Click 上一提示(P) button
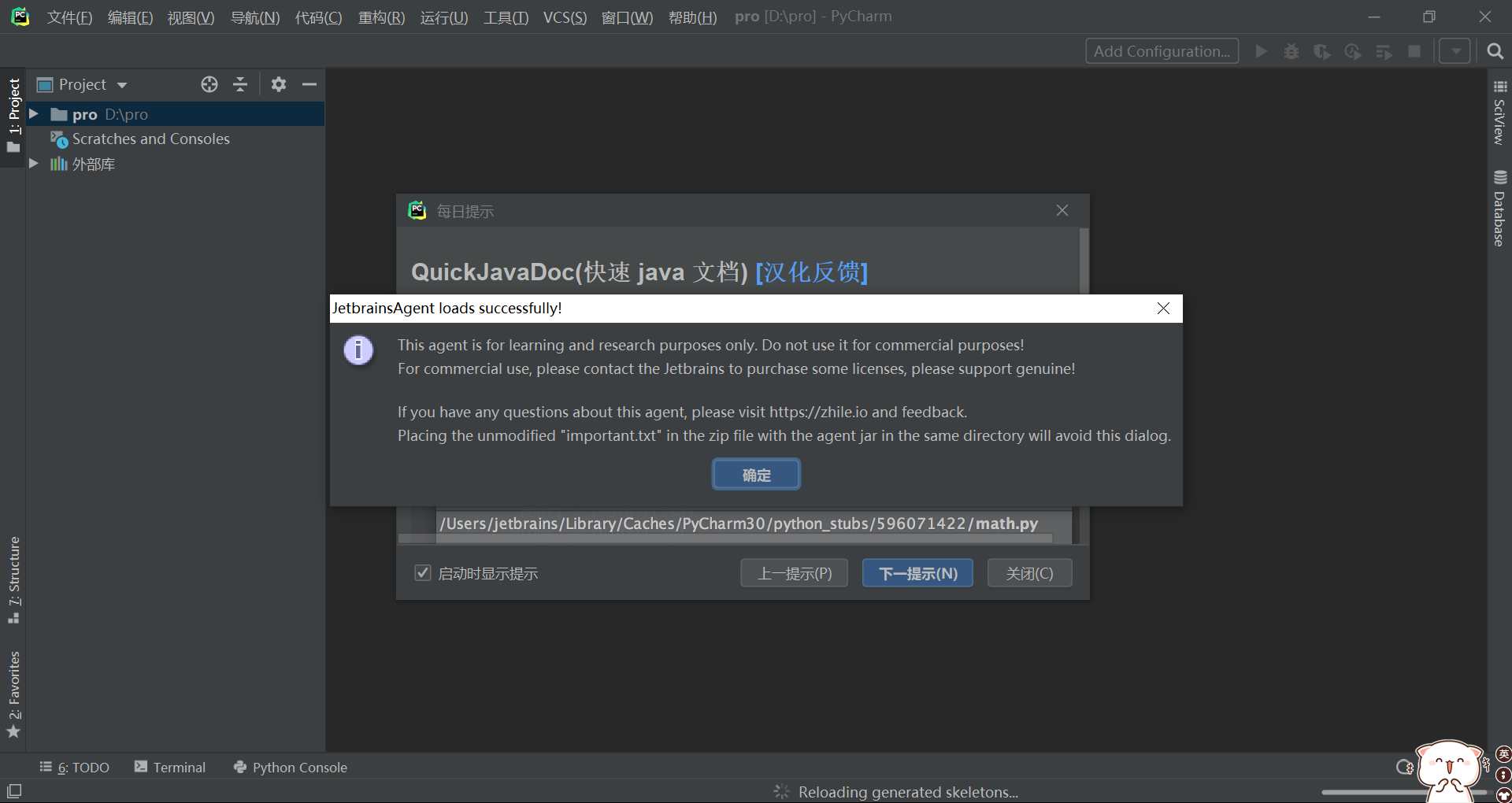Screen dimensions: 1512x803 point(794,573)
